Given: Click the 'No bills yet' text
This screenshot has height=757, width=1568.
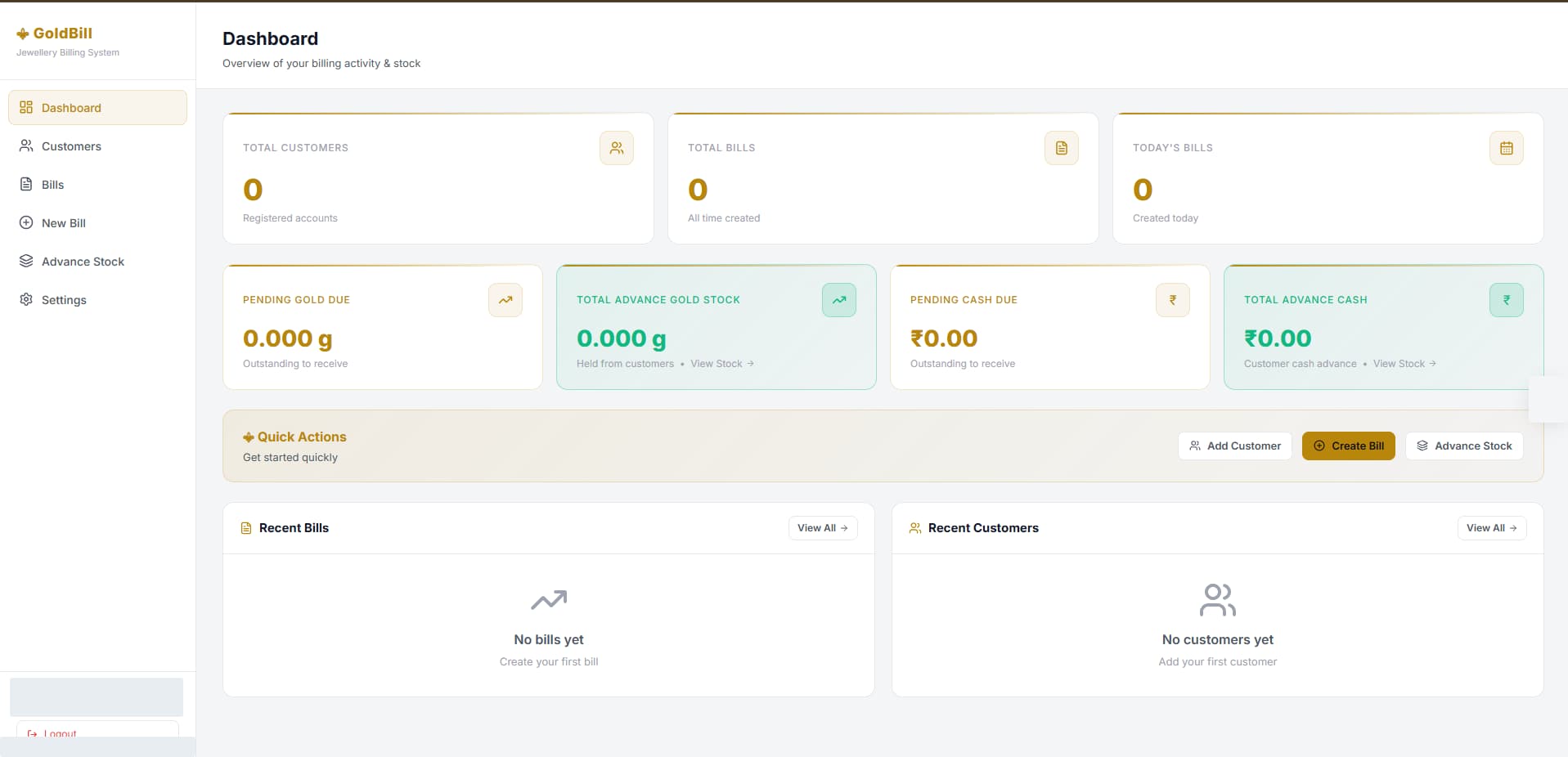Looking at the screenshot, I should coord(549,639).
